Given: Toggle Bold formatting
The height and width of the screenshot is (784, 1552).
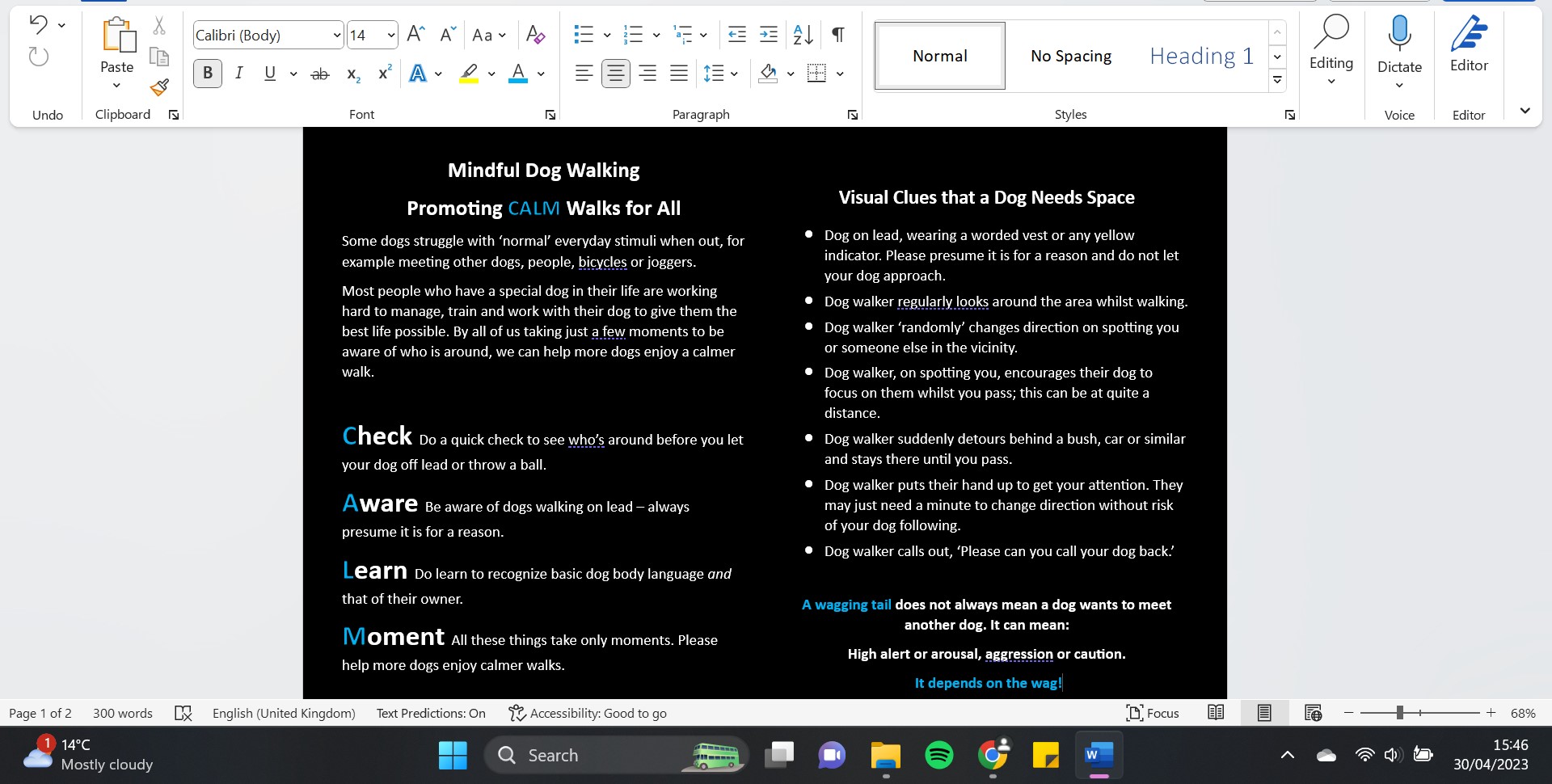Looking at the screenshot, I should coord(208,74).
